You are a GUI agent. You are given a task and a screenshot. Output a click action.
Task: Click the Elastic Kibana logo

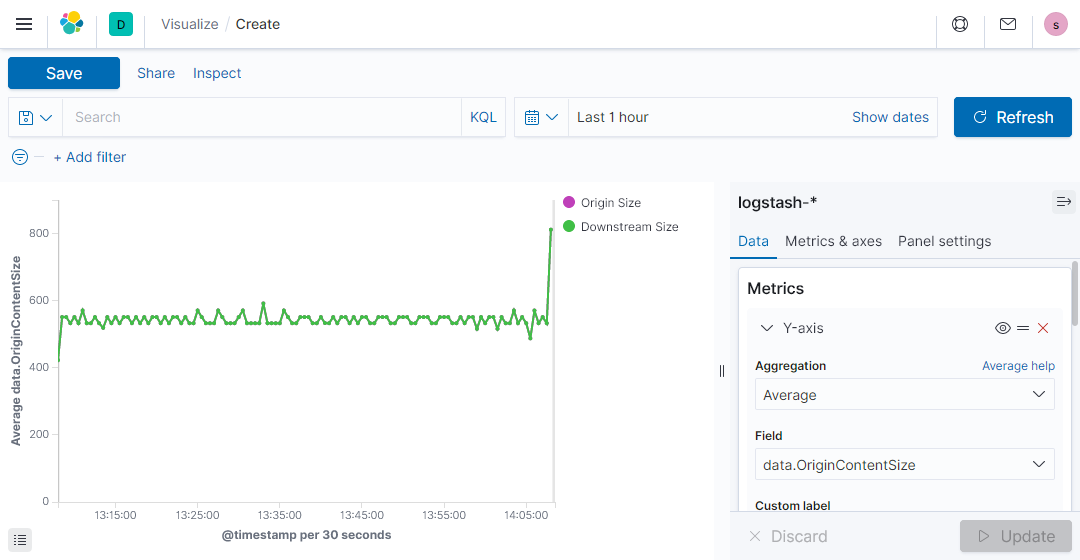(72, 24)
